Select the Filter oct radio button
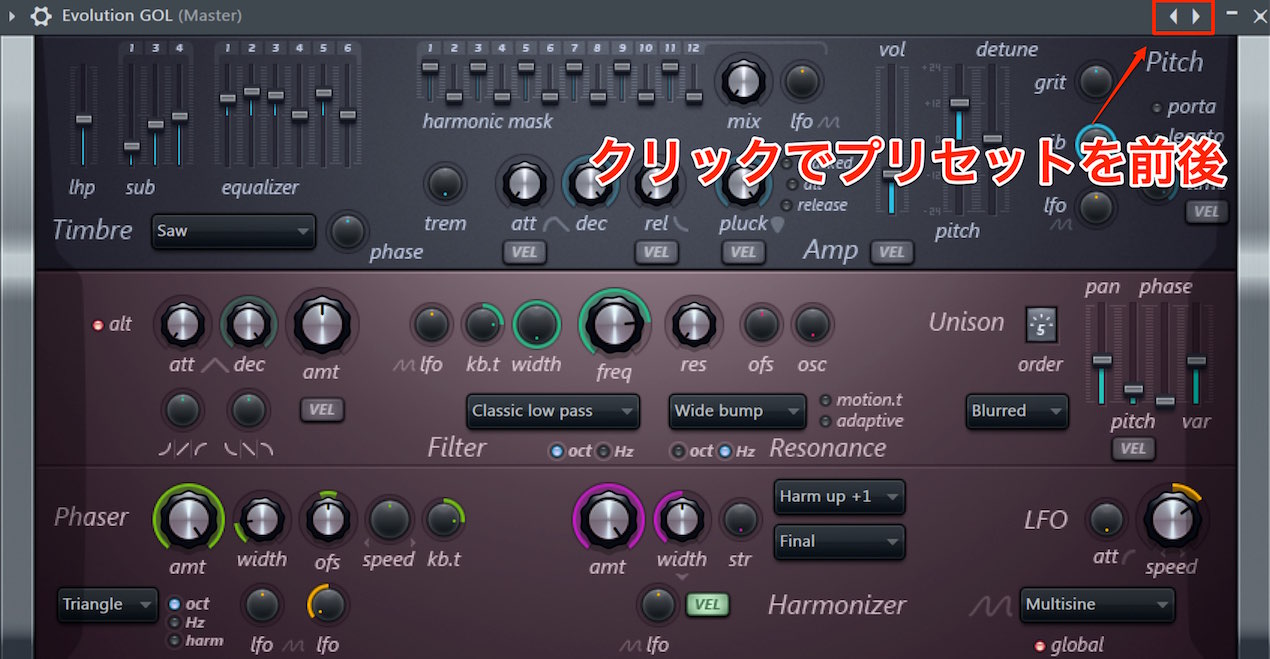This screenshot has width=1270, height=659. [x=556, y=451]
